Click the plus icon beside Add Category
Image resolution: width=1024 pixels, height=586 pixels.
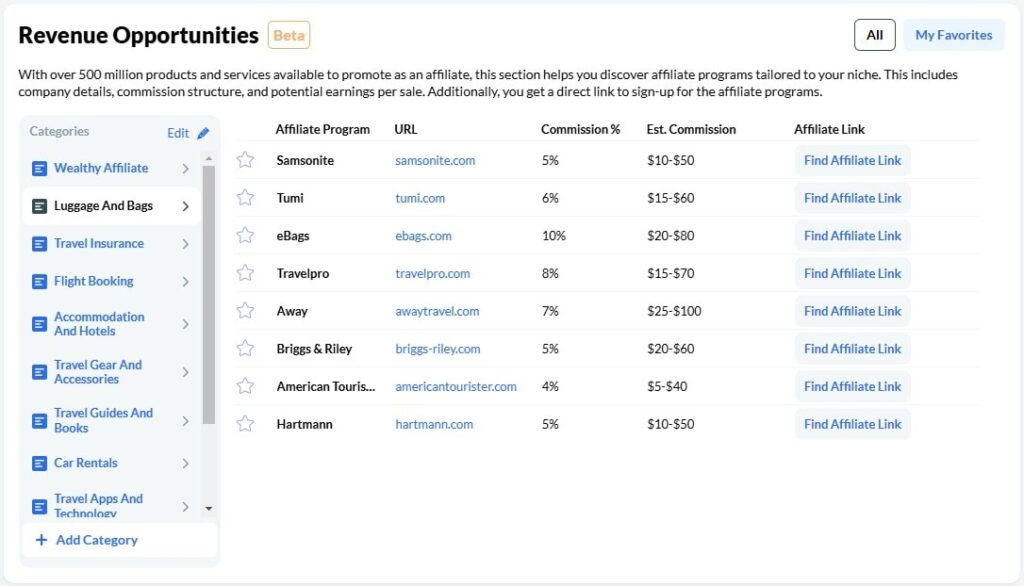(x=41, y=540)
